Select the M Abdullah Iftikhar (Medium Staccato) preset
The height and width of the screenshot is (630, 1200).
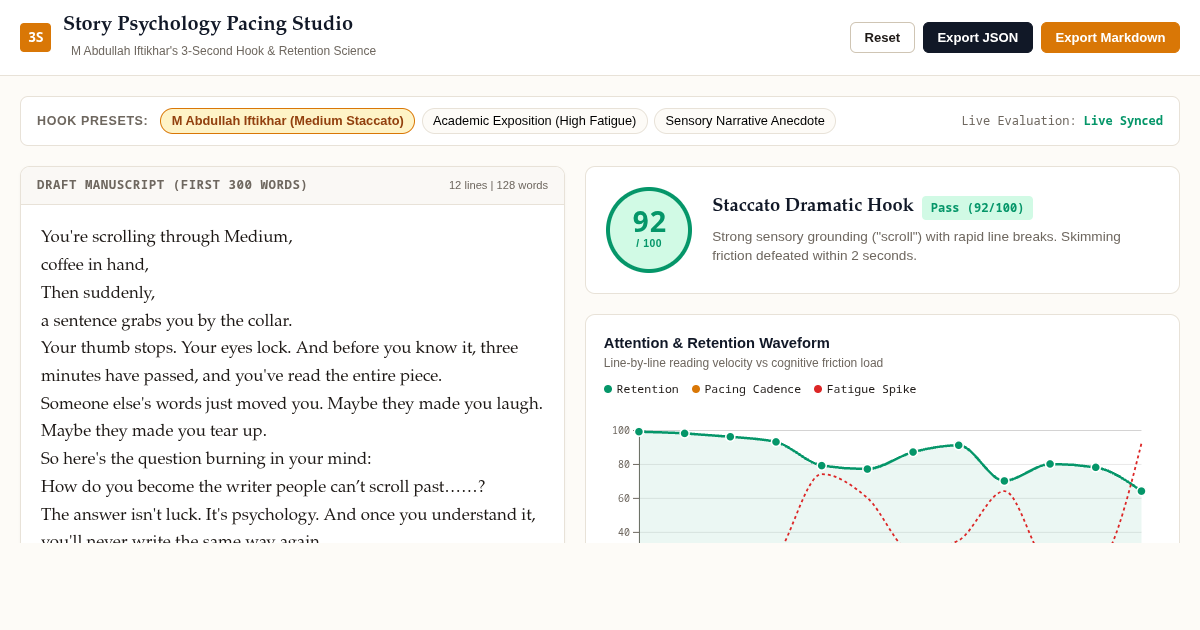(x=287, y=121)
